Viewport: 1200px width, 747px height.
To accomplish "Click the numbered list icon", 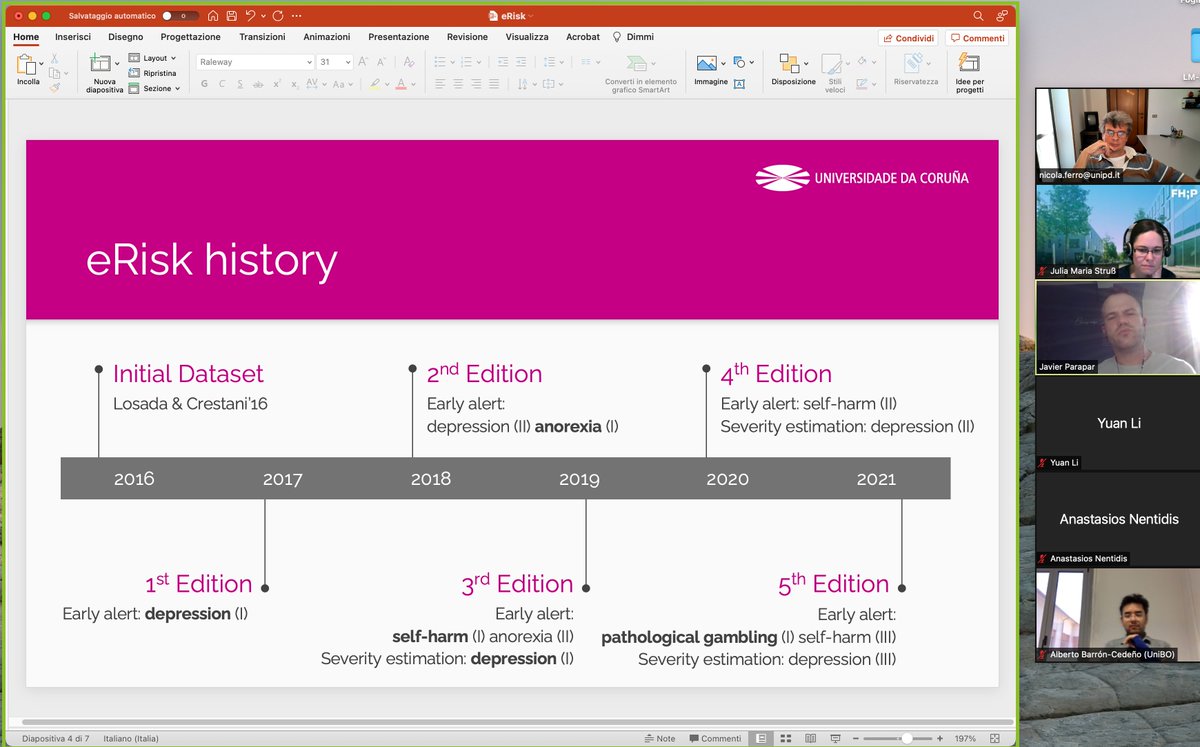I will pos(466,62).
